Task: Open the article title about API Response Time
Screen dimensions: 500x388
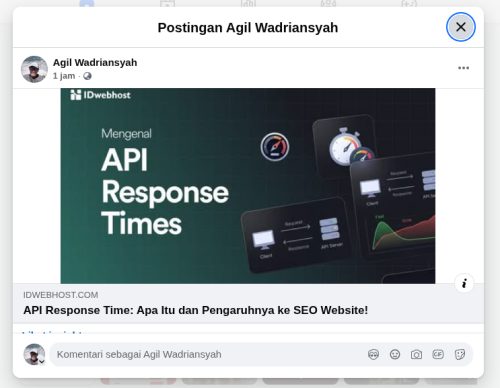Action: point(196,310)
